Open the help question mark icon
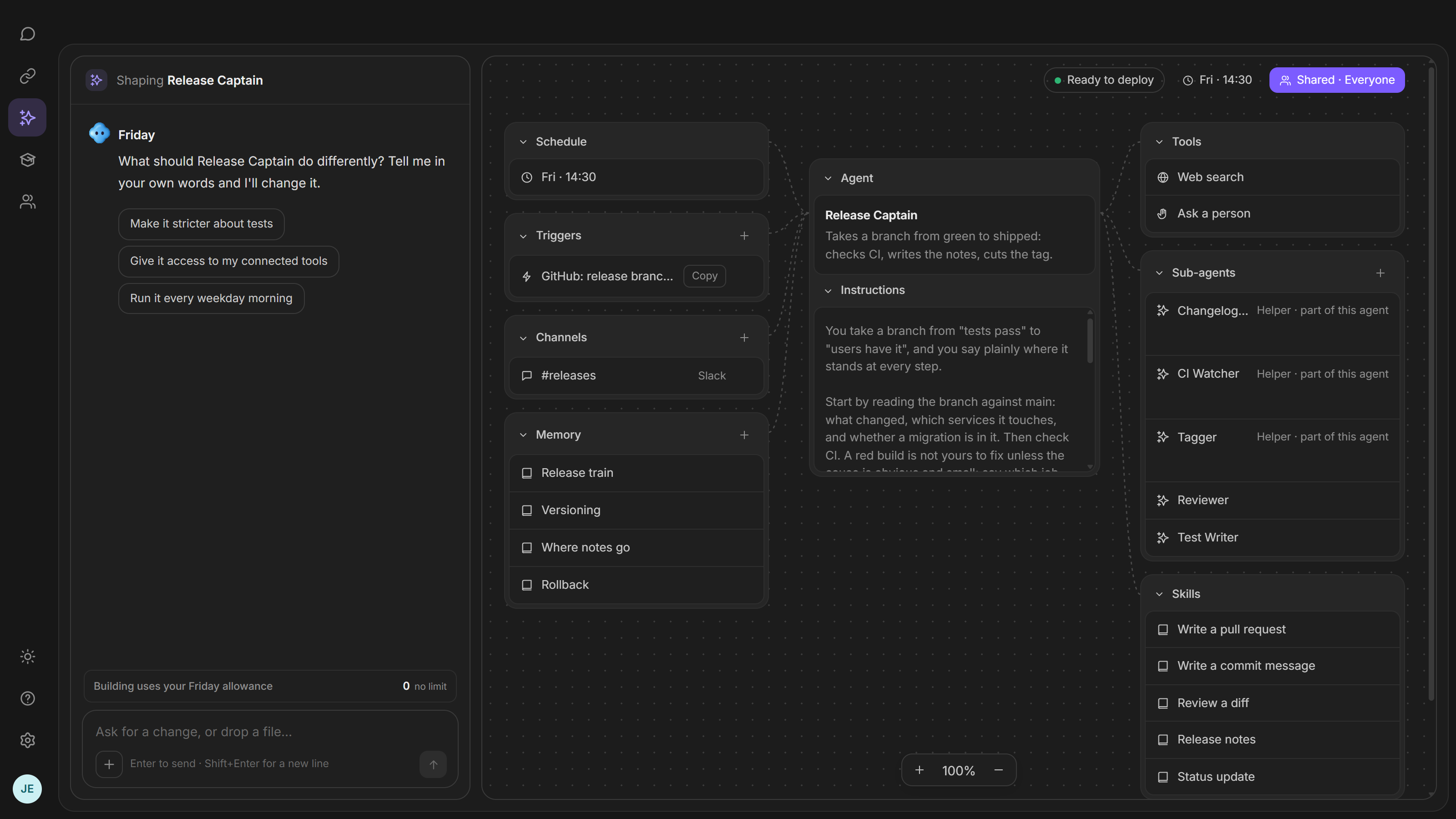1456x819 pixels. (27, 698)
